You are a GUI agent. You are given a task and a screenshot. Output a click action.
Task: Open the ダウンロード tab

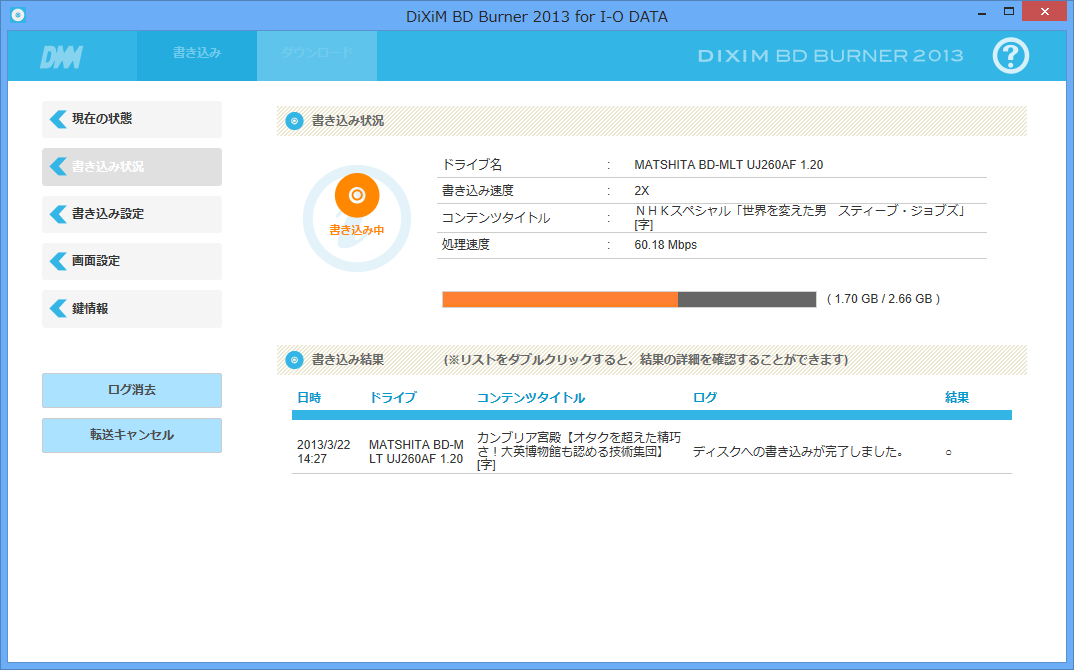pyautogui.click(x=316, y=53)
